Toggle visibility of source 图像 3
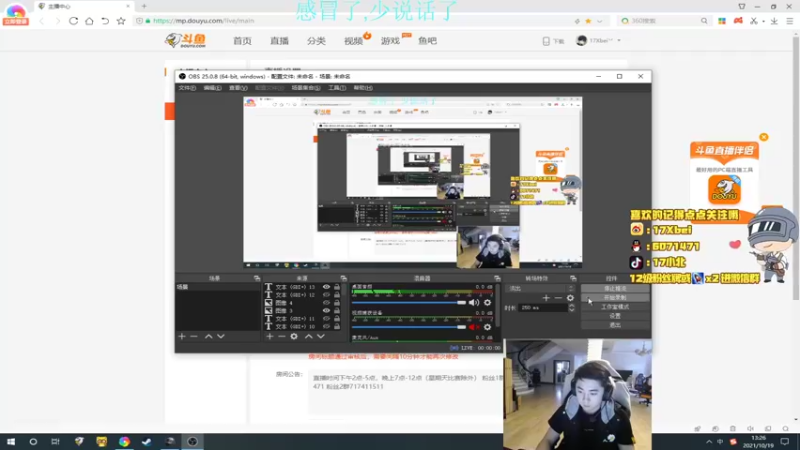This screenshot has width=800, height=450. [x=326, y=310]
